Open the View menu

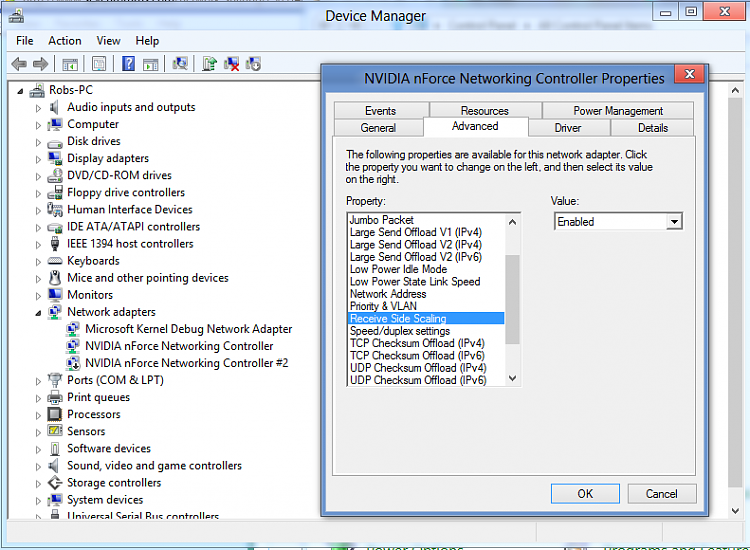pos(108,41)
